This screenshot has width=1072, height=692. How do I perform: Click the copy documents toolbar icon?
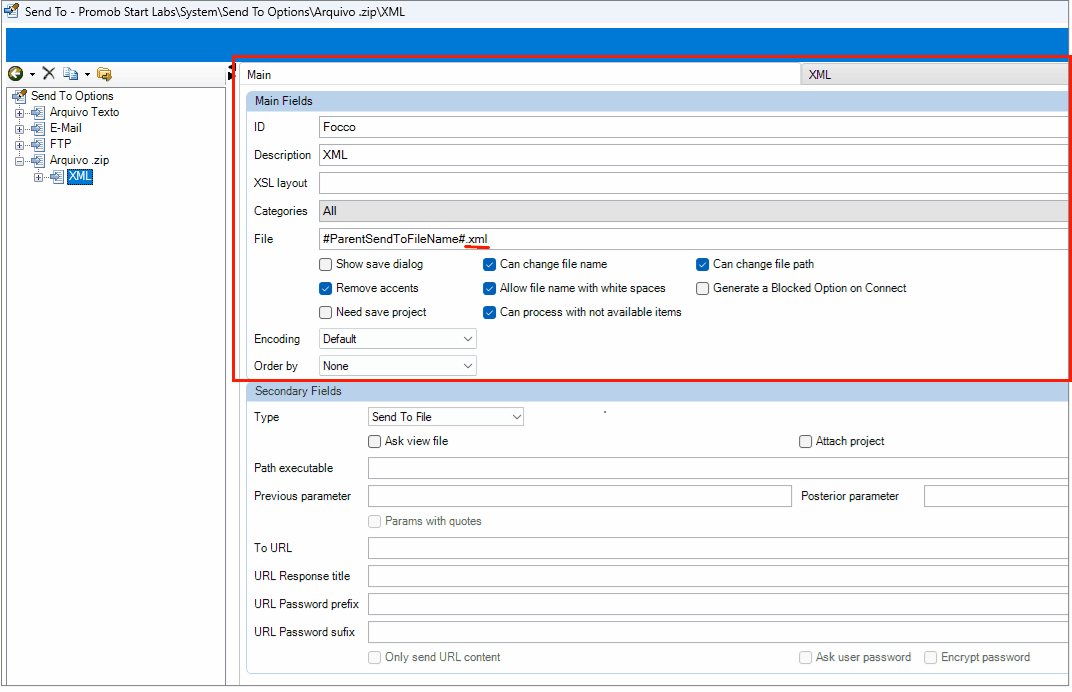point(70,73)
